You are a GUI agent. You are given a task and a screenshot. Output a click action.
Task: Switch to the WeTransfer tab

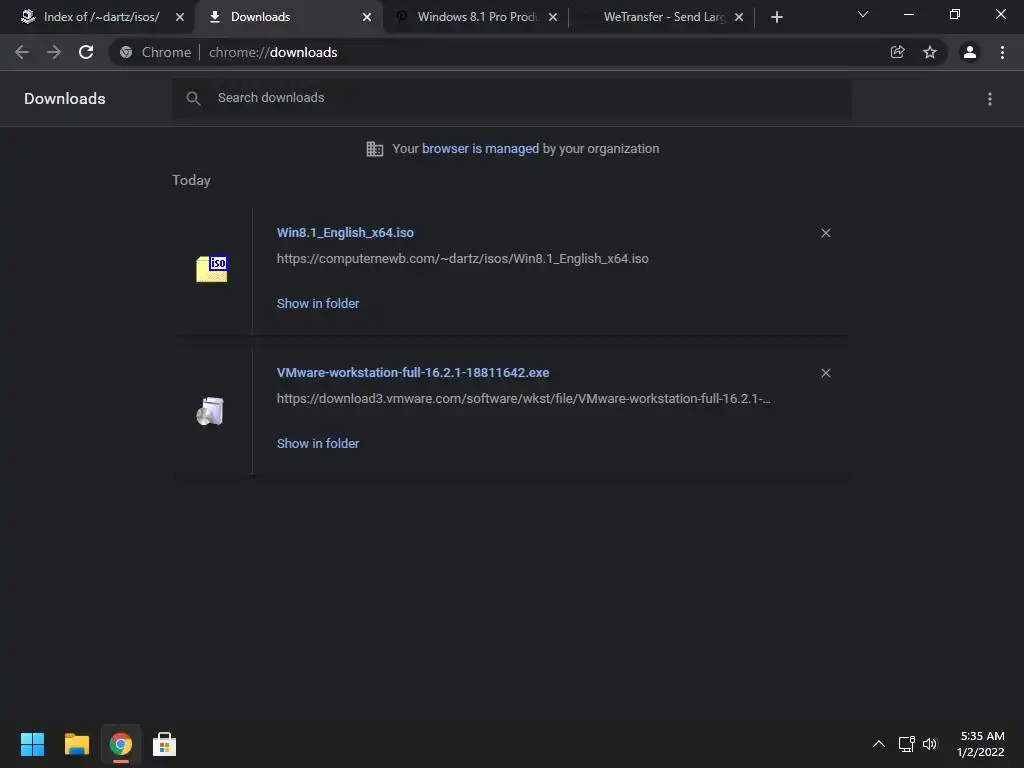pyautogui.click(x=664, y=17)
